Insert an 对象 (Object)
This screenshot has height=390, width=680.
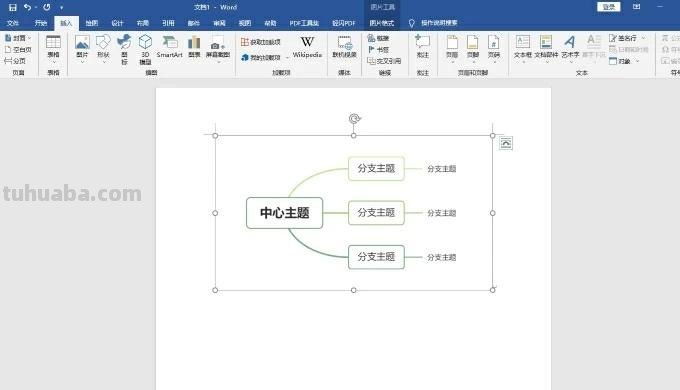[x=620, y=61]
